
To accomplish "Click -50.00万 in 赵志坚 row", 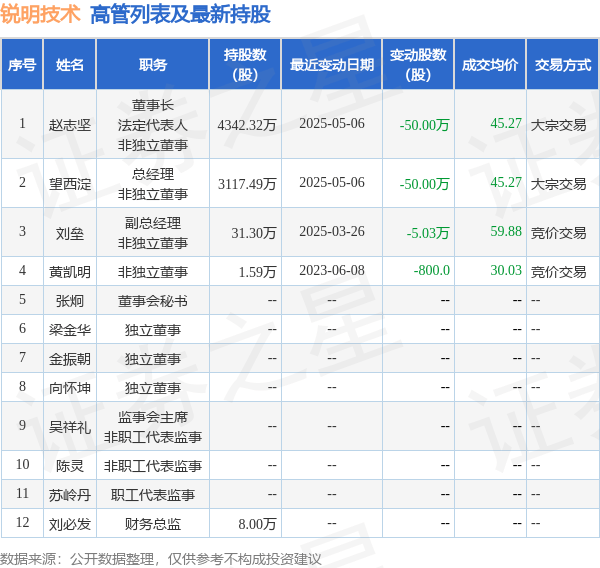I will [424, 125].
